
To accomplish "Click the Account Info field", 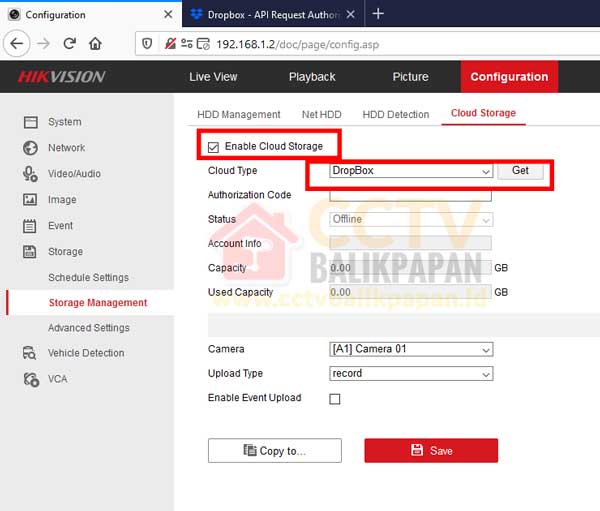I will tap(410, 243).
